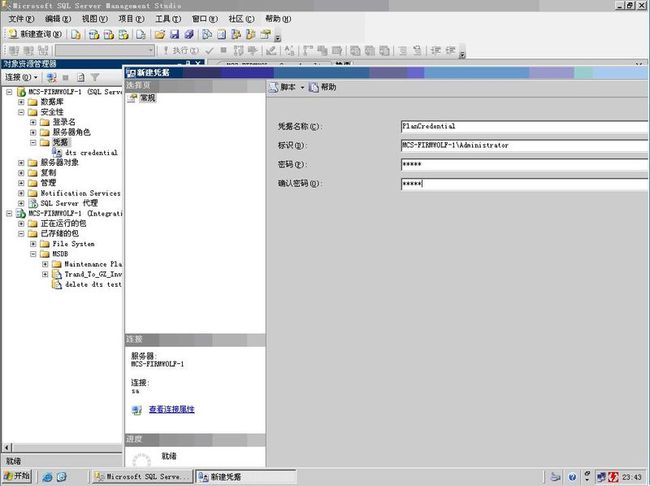Expand the Maintenance Plans folder node
The height and width of the screenshot is (486, 650).
[45, 264]
